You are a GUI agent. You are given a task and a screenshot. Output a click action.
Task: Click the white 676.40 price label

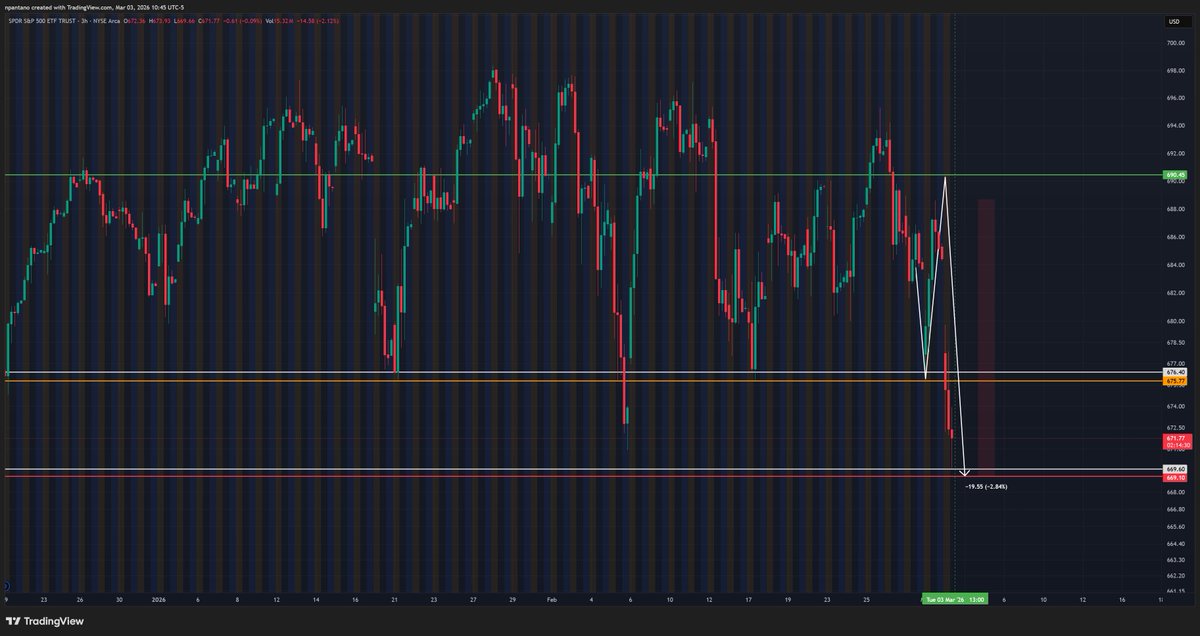(x=1175, y=373)
